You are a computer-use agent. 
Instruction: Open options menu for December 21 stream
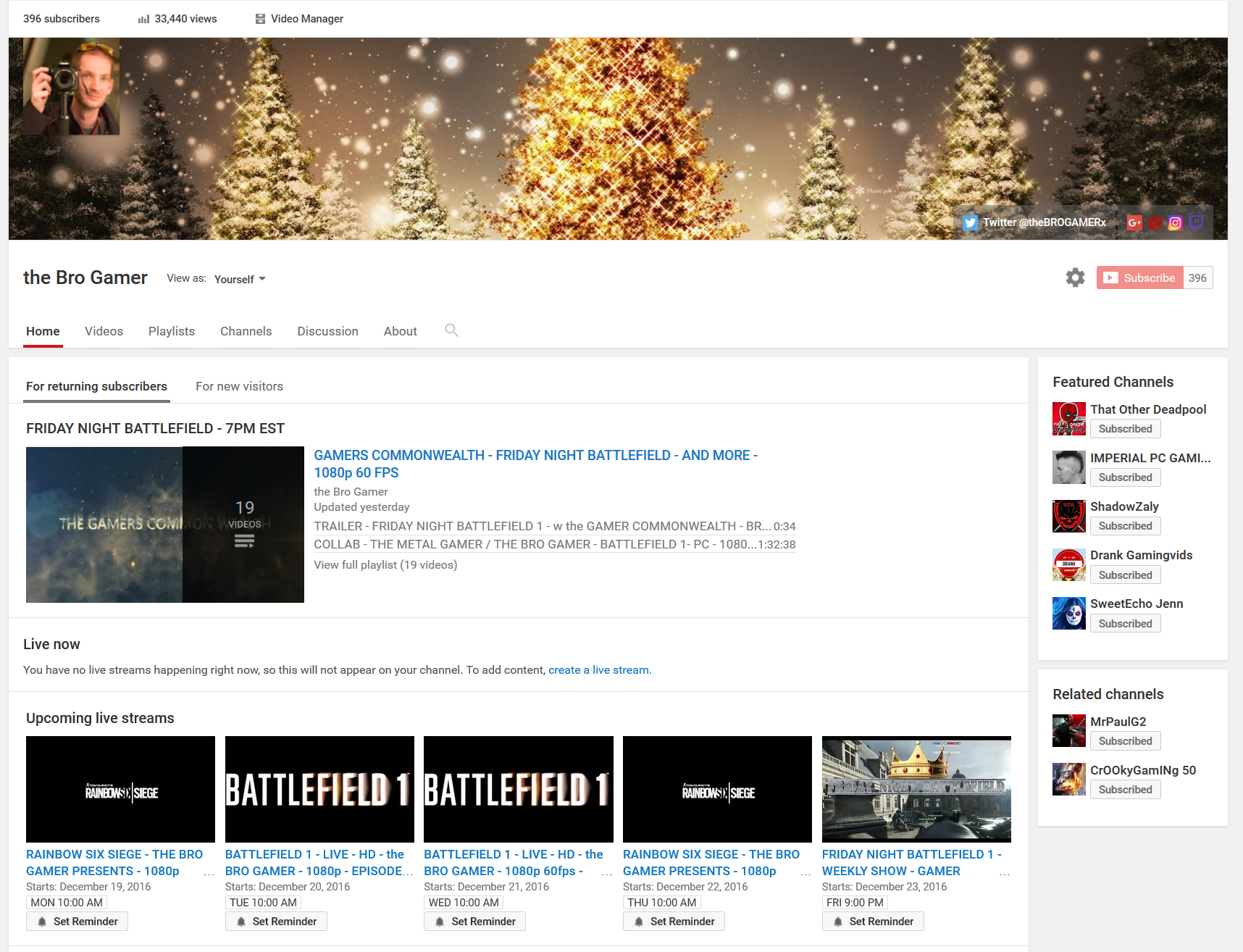pos(607,874)
